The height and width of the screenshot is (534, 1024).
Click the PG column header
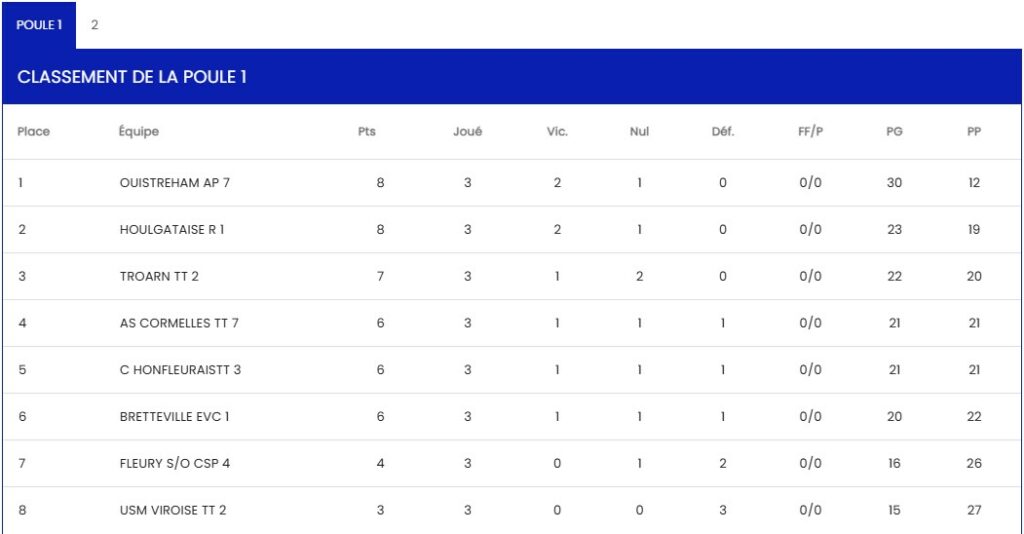click(x=894, y=132)
